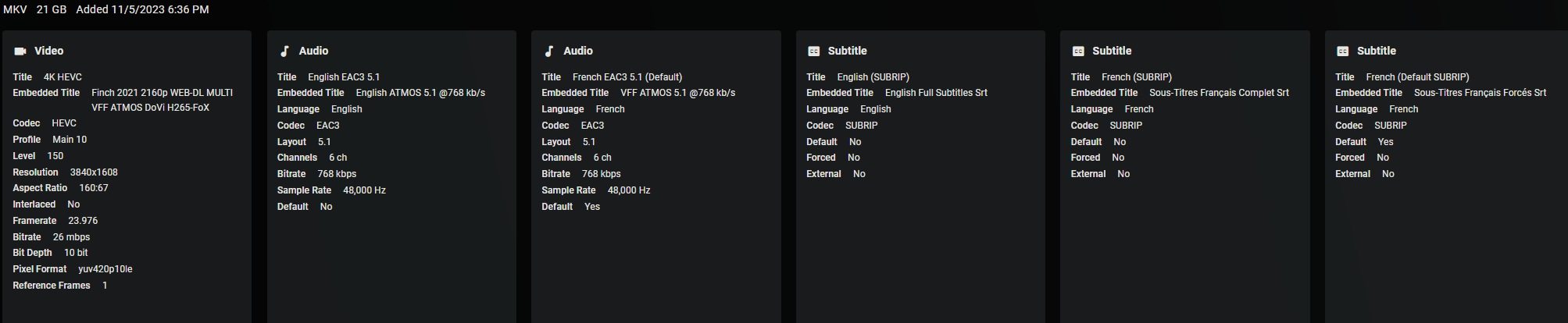
Task: Click the MKV container label
Action: (x=15, y=9)
